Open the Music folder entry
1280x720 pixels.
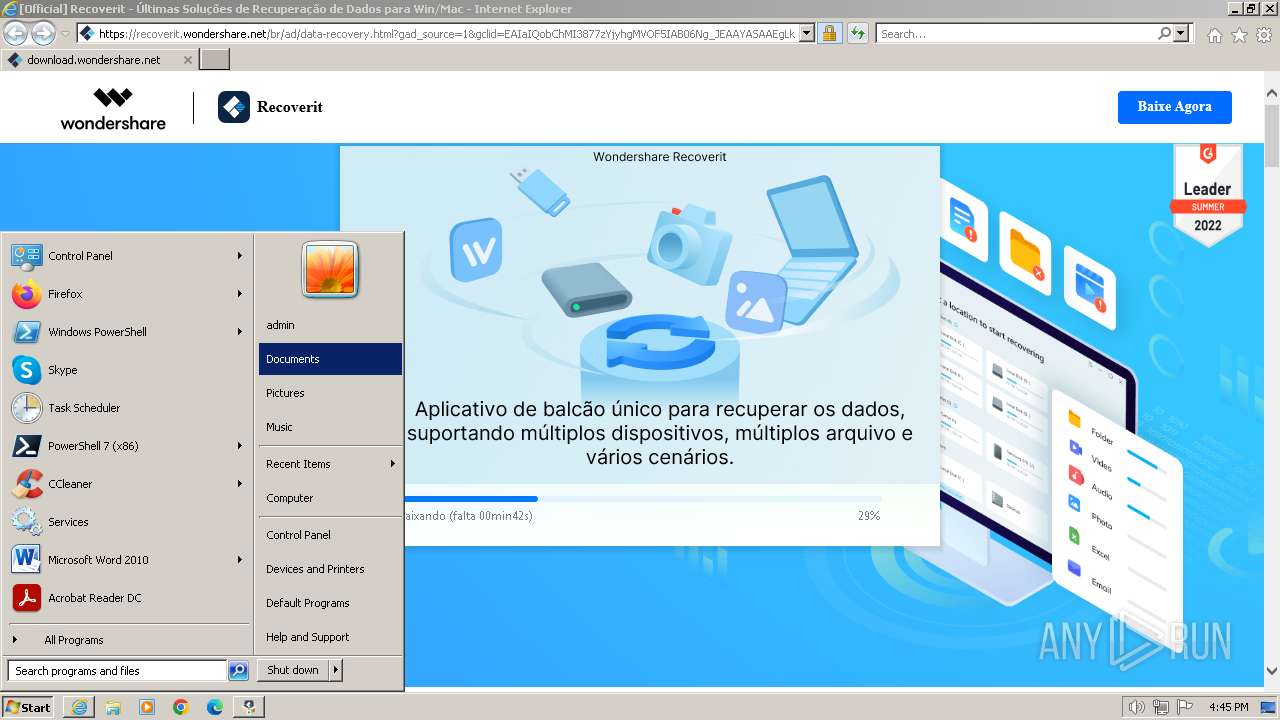[330, 427]
